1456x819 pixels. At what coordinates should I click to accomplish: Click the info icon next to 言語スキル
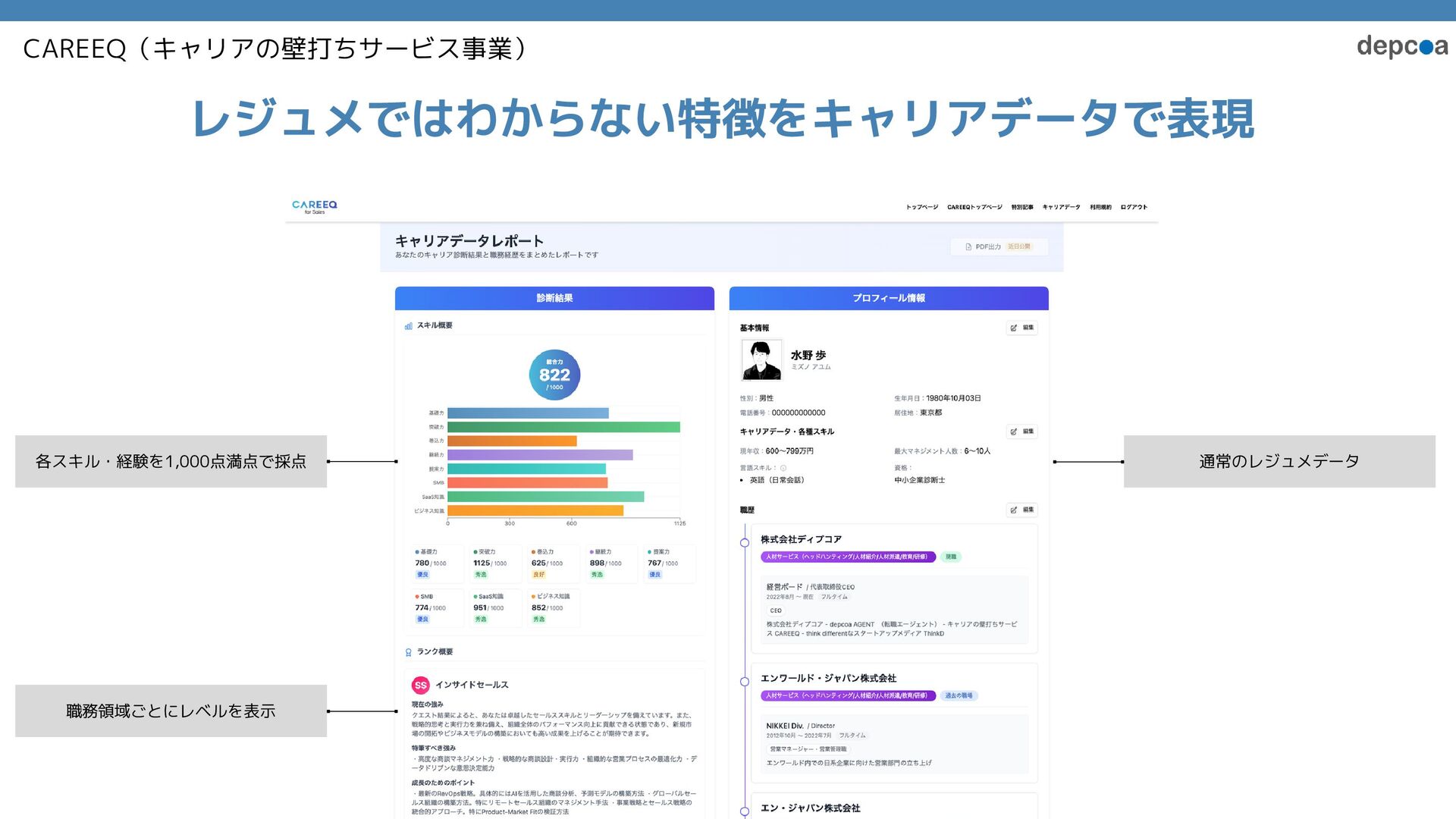[783, 468]
